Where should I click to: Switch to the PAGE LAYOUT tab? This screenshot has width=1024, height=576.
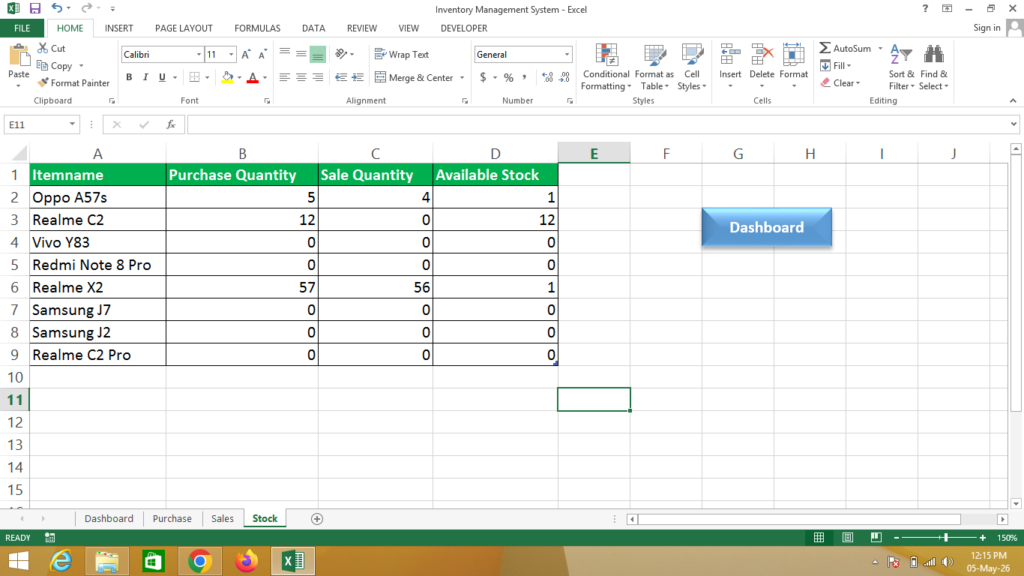coord(184,28)
